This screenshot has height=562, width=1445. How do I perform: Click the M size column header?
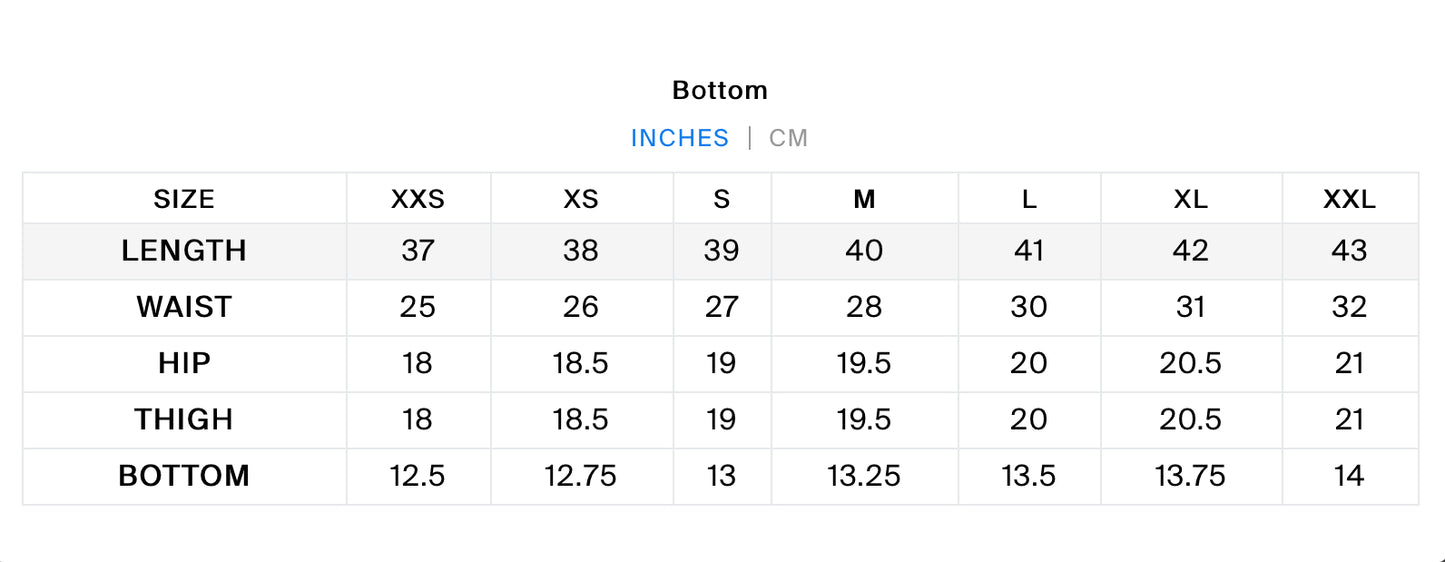coord(864,199)
